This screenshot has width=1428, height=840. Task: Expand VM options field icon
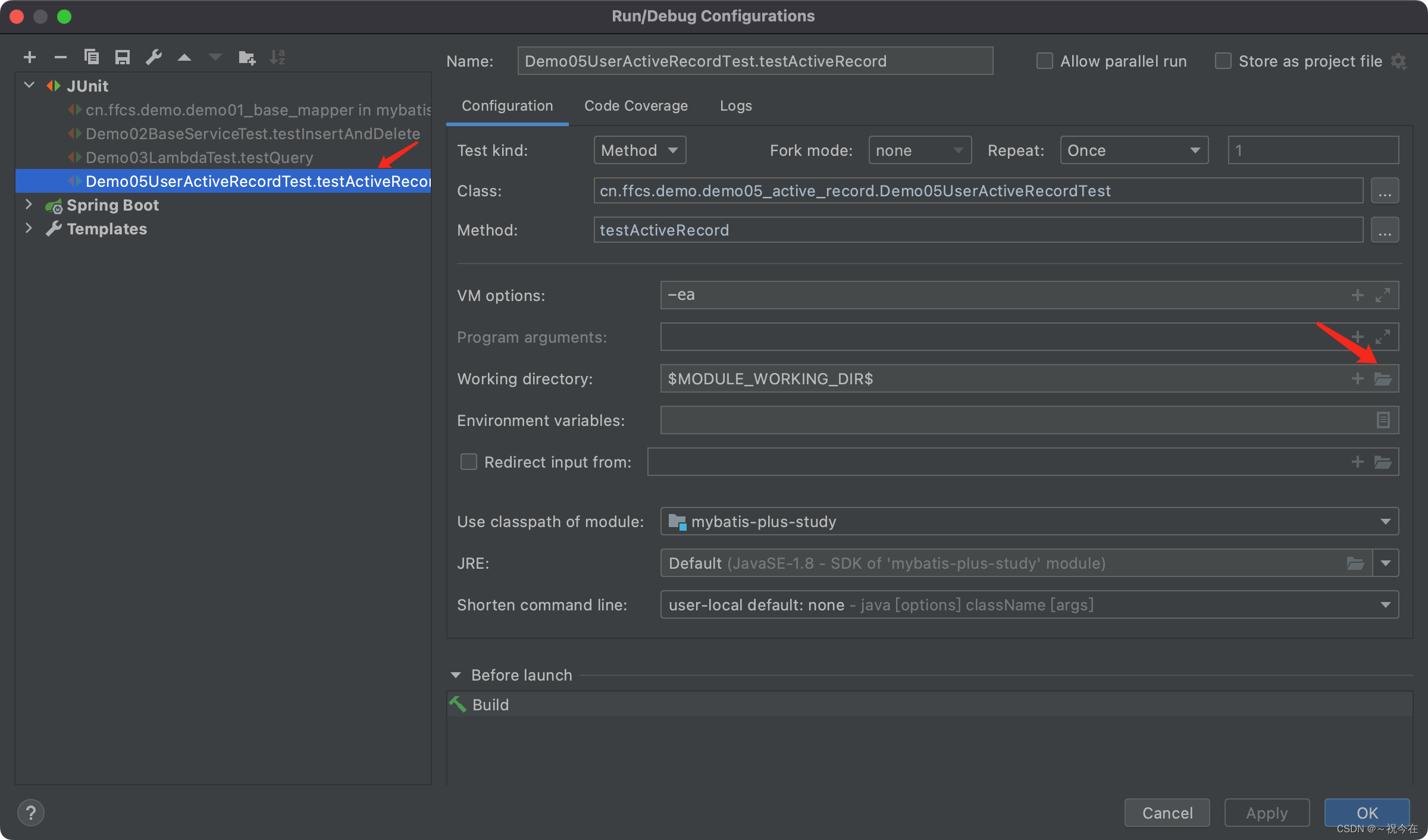(x=1382, y=295)
